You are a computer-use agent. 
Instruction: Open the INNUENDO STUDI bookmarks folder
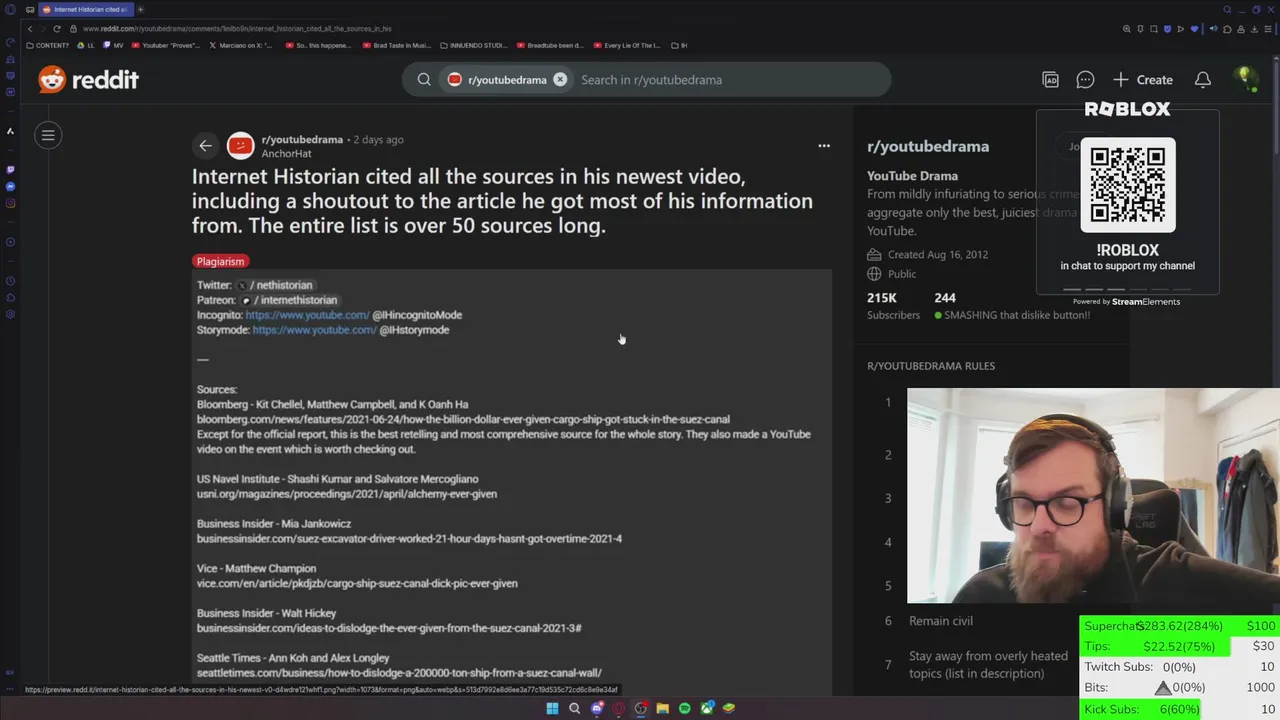pos(474,45)
